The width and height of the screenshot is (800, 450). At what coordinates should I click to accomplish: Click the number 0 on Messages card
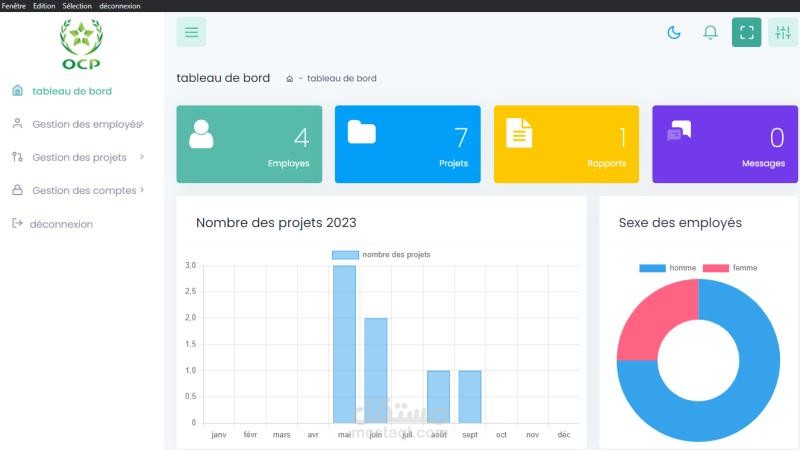[x=777, y=138]
